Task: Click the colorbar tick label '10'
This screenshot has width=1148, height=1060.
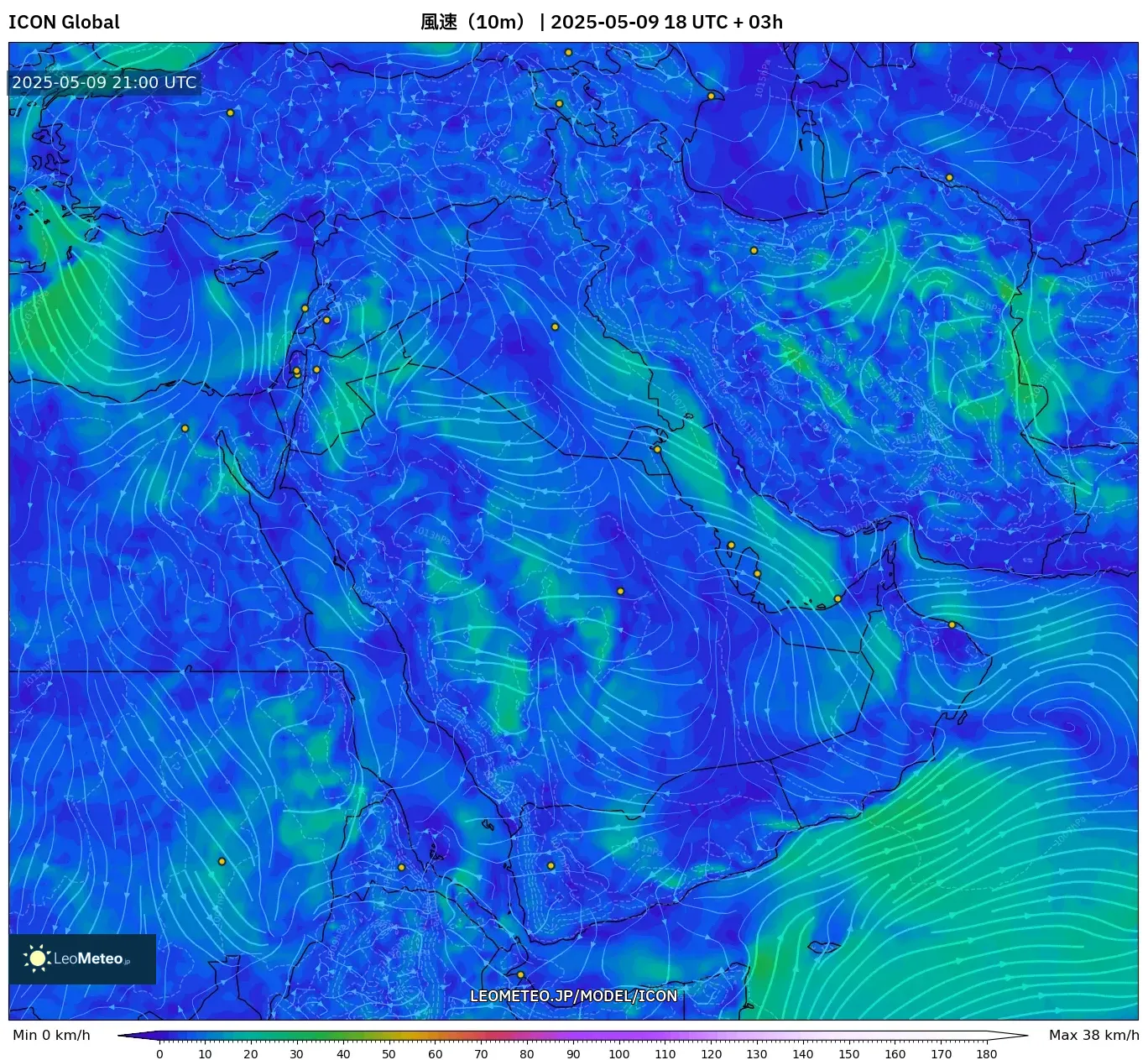Action: point(205,1054)
